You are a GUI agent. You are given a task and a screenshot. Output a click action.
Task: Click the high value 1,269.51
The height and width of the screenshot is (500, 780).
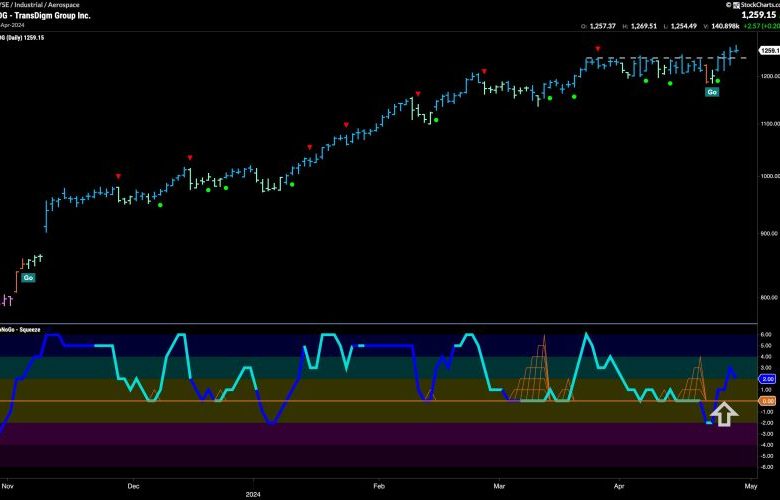pos(644,26)
